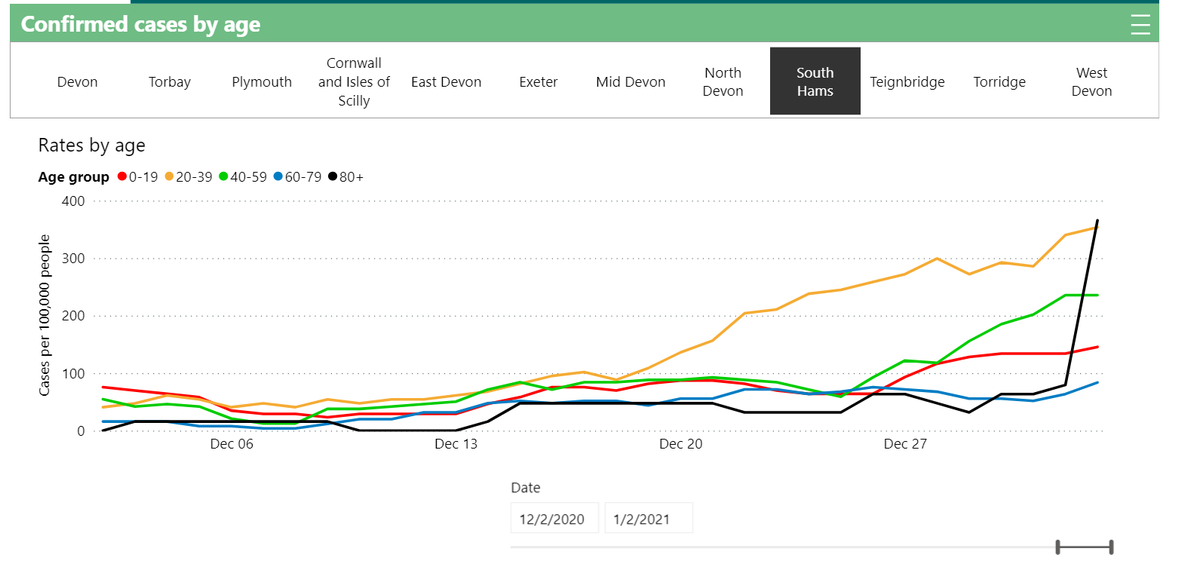Click the Dec 27 axis label
The height and width of the screenshot is (579, 1200).
point(906,445)
